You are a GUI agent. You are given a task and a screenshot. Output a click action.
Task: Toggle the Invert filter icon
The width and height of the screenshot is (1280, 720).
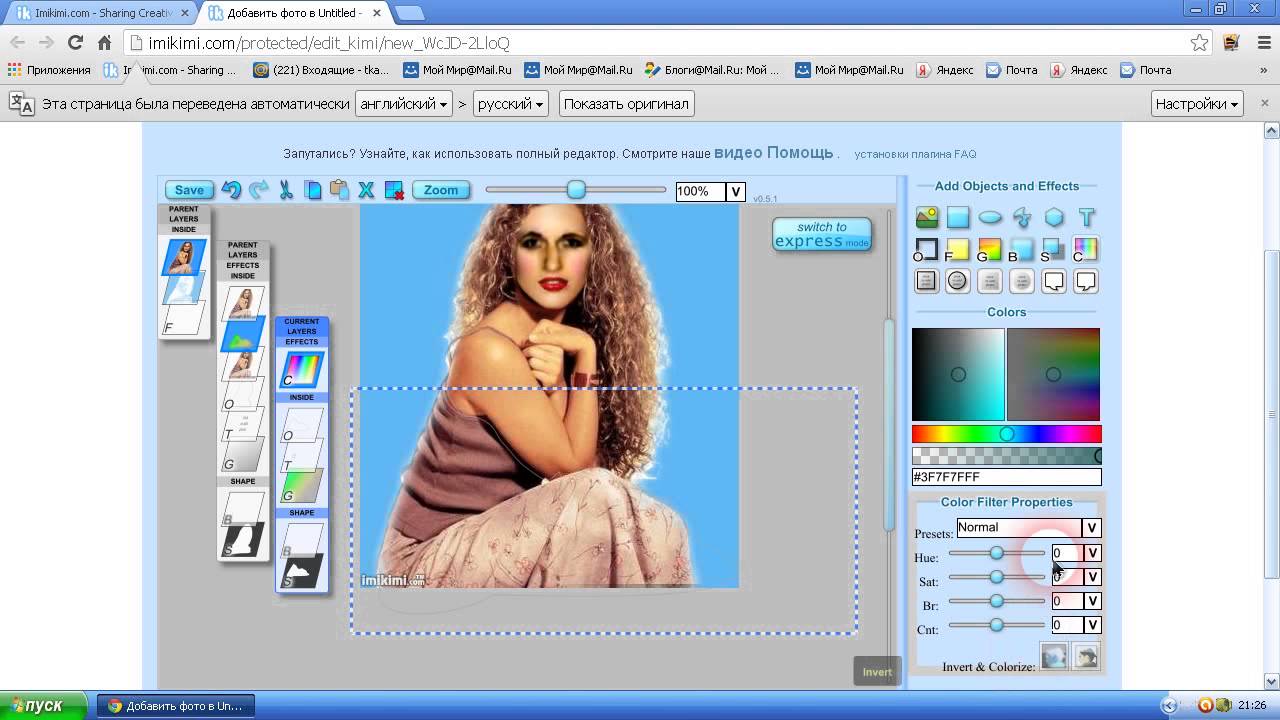[x=1054, y=656]
